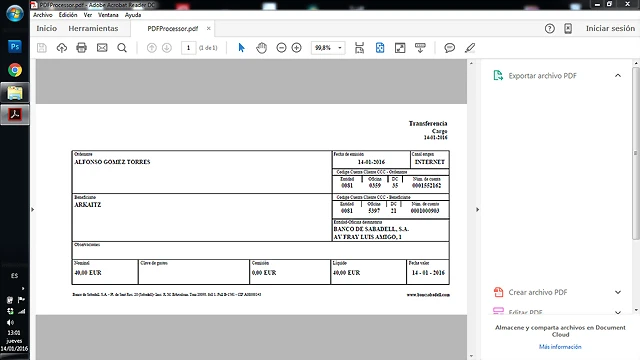640x360 pixels.
Task: Click the INTERNET channel value
Action: coord(429,162)
